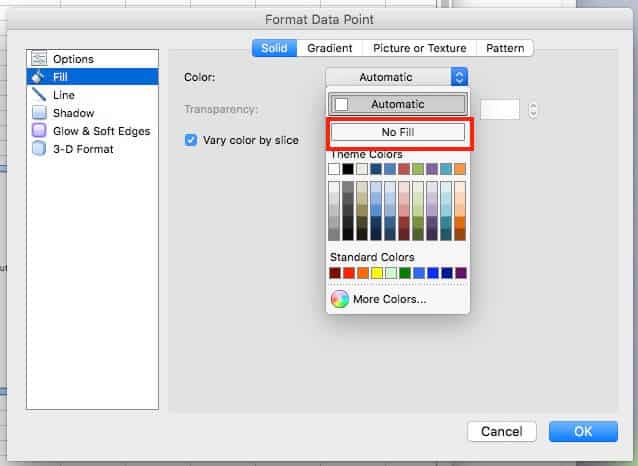Viewport: 638px width, 466px height.
Task: Pick the darkest shade in green column
Action: tap(418, 234)
